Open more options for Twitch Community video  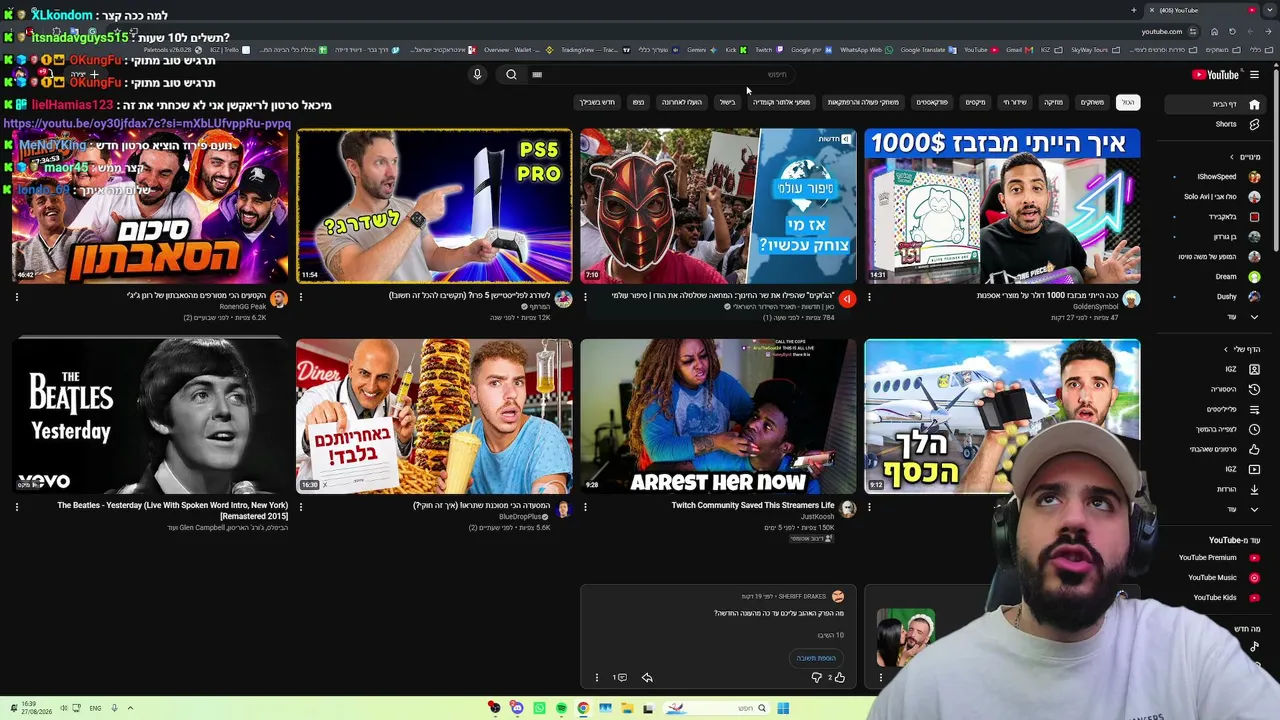585,507
